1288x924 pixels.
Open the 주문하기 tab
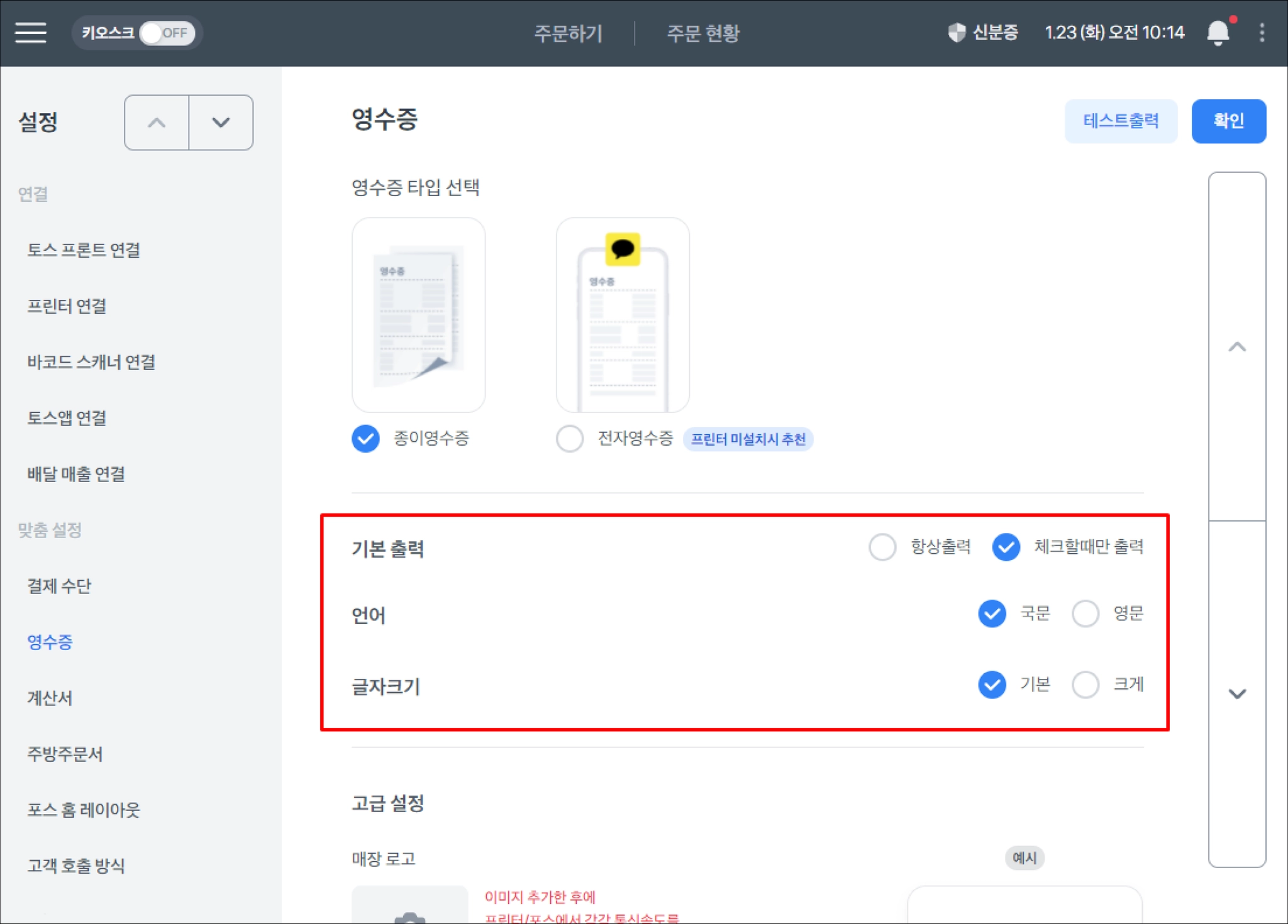point(568,33)
